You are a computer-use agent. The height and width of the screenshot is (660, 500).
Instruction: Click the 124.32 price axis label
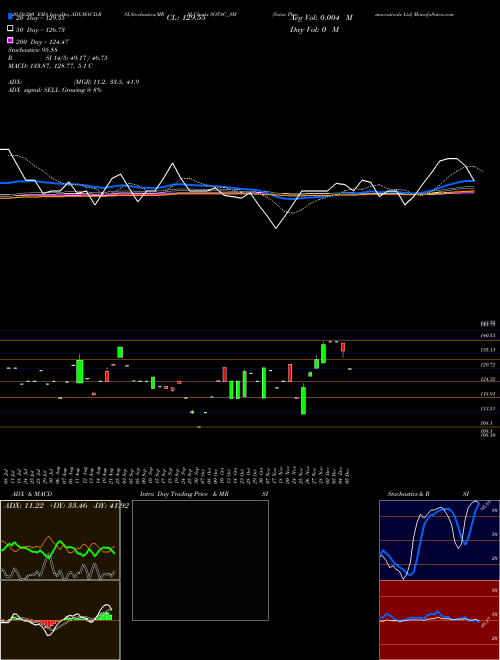coord(488,380)
